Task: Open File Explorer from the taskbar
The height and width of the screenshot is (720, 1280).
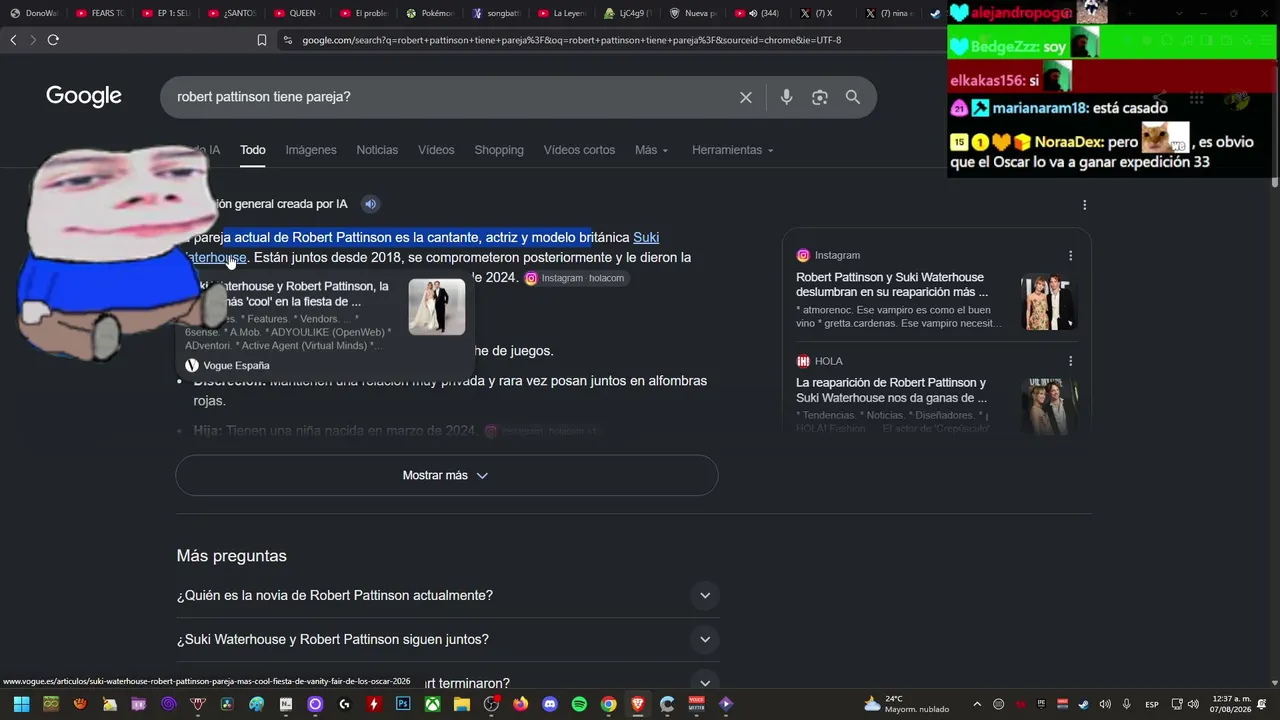Action: [461, 704]
